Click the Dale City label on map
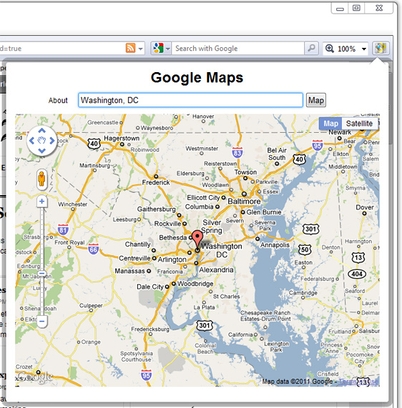 [x=150, y=287]
